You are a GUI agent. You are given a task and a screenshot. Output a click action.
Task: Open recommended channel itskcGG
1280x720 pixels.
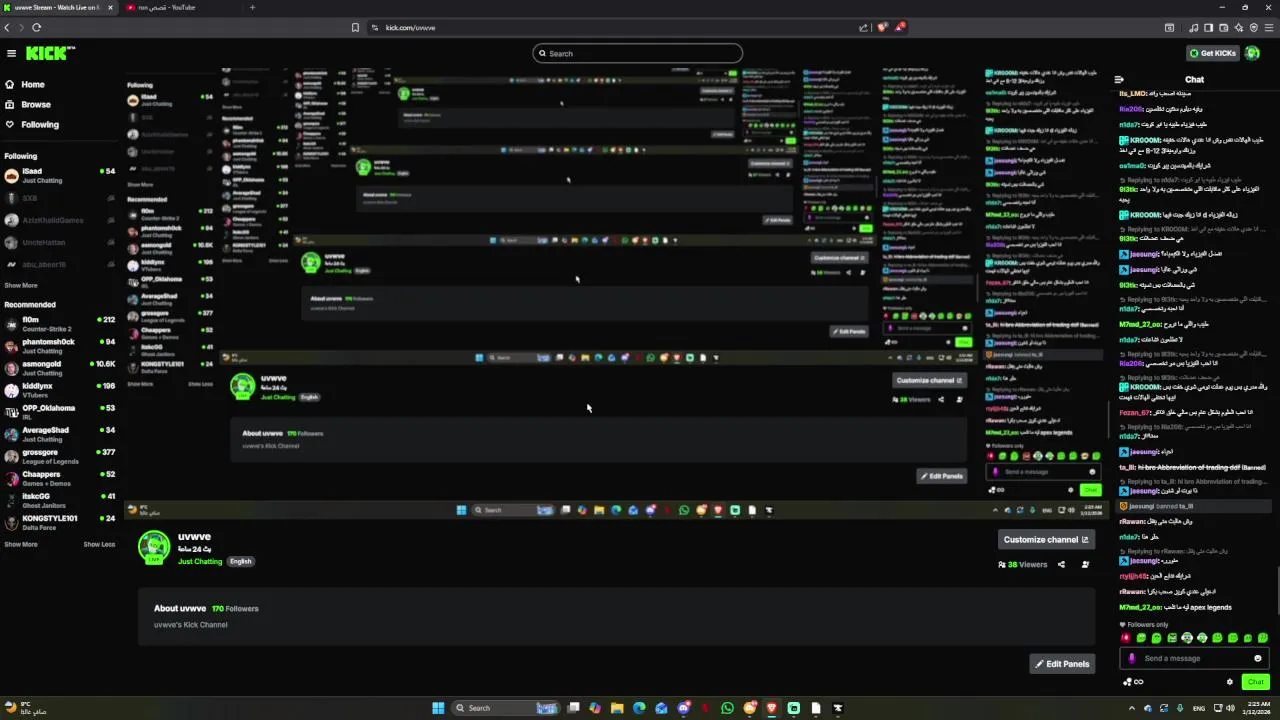point(60,500)
